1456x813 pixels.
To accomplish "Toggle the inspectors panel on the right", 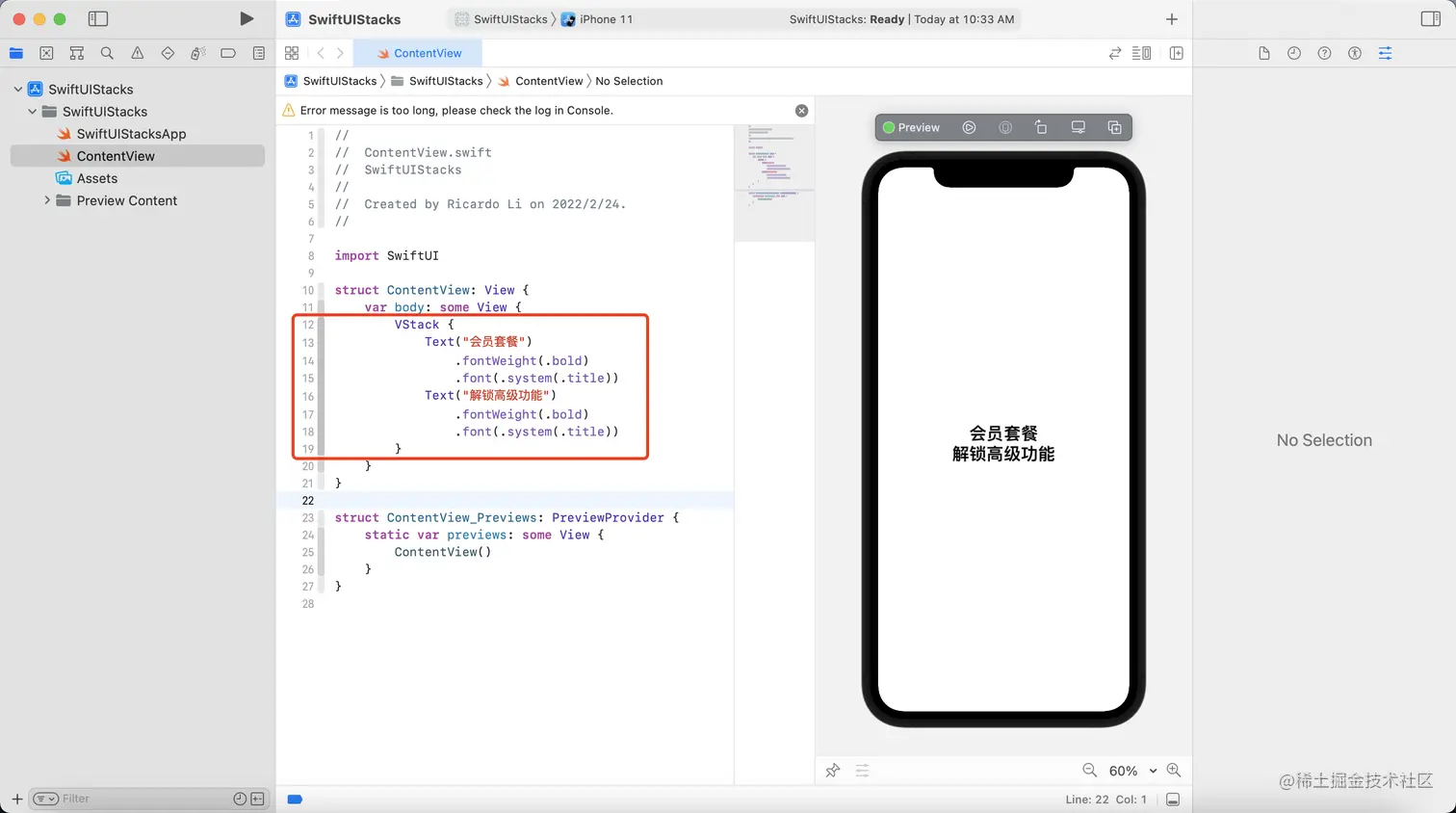I will coord(1430,18).
